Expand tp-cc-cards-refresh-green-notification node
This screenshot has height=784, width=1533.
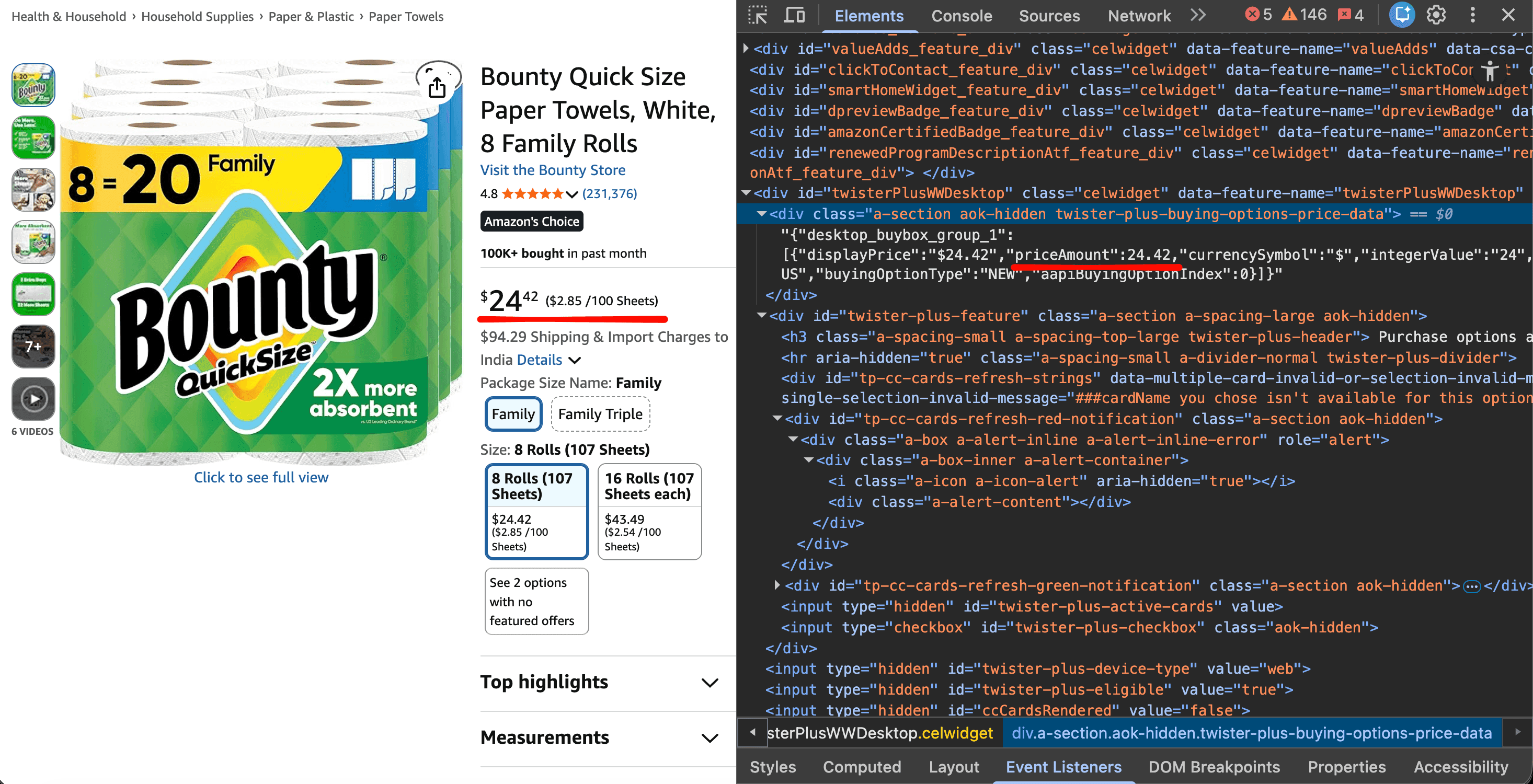776,585
